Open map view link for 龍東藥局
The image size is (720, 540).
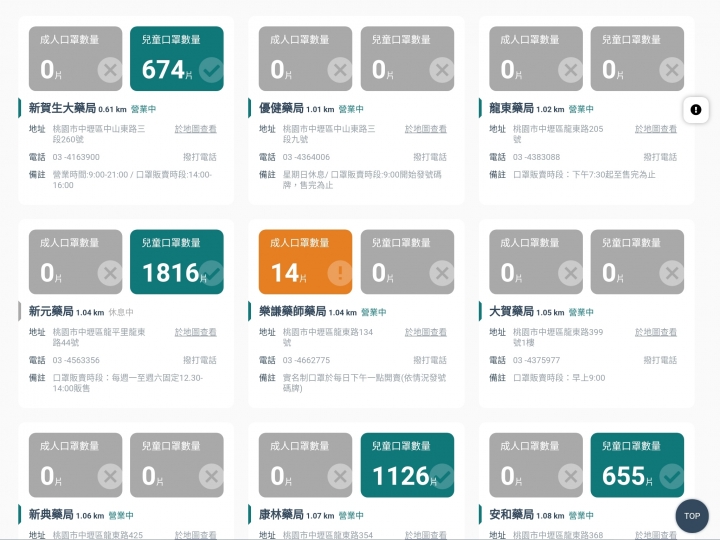[656, 129]
